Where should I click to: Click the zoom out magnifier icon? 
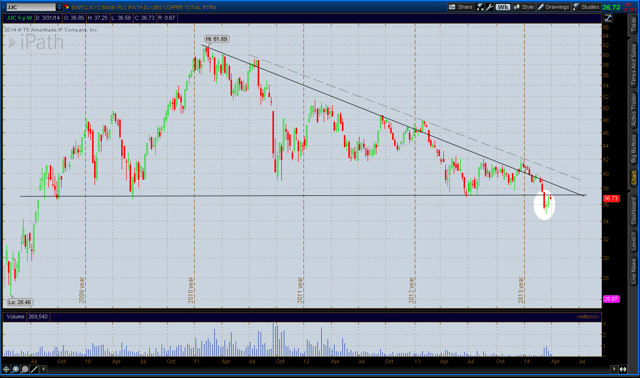[25, 369]
